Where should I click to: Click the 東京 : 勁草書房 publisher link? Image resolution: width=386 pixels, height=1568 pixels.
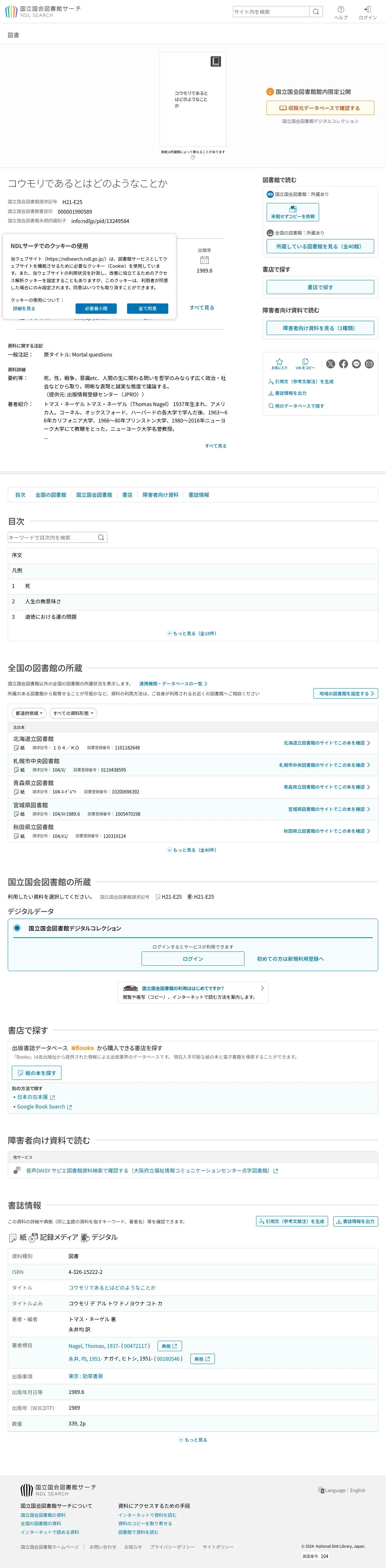click(86, 1376)
